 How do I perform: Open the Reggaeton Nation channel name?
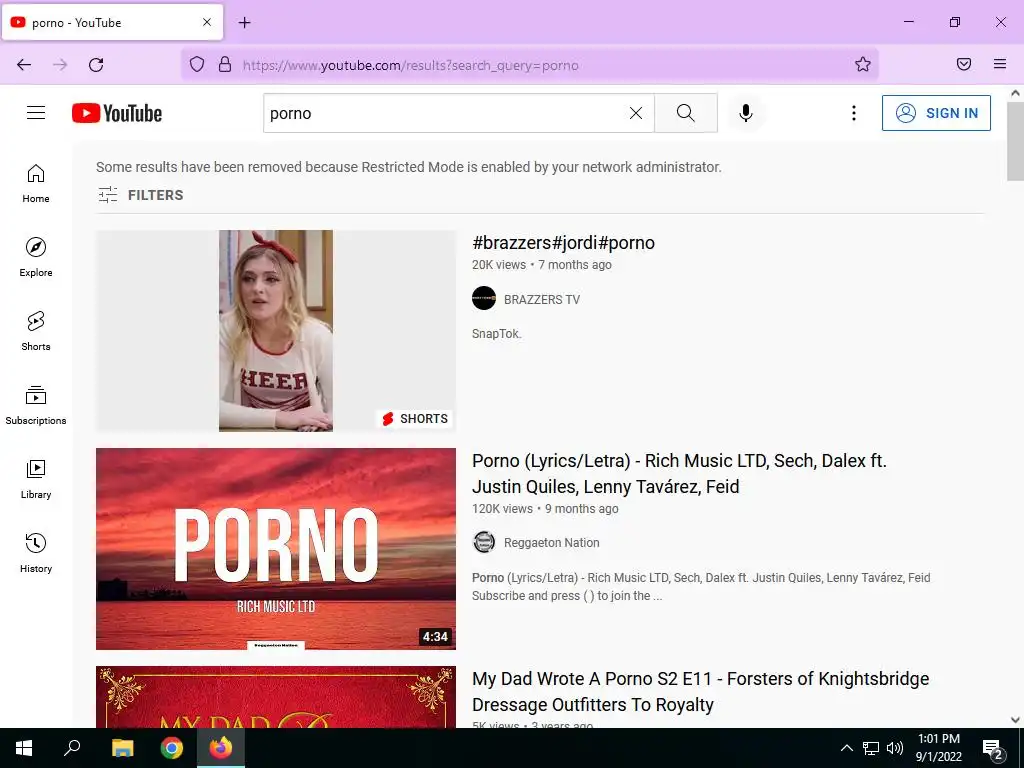pyautogui.click(x=551, y=543)
